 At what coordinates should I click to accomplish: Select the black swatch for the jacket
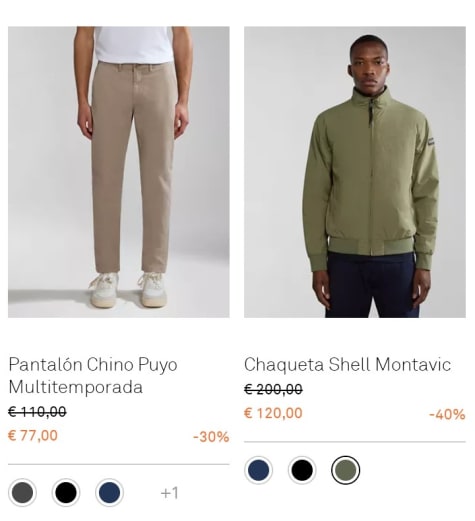click(x=302, y=470)
